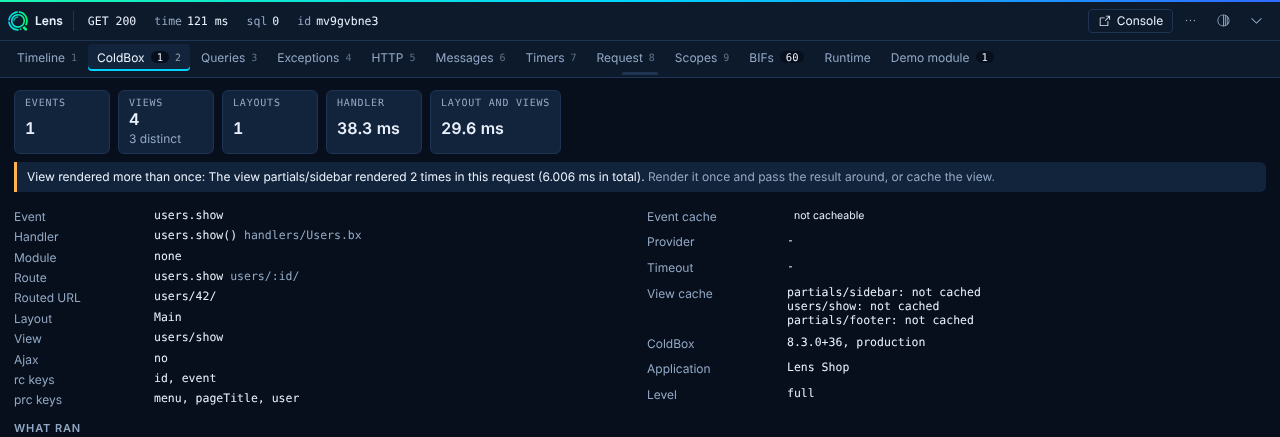Click the Layout value Main

coord(168,317)
